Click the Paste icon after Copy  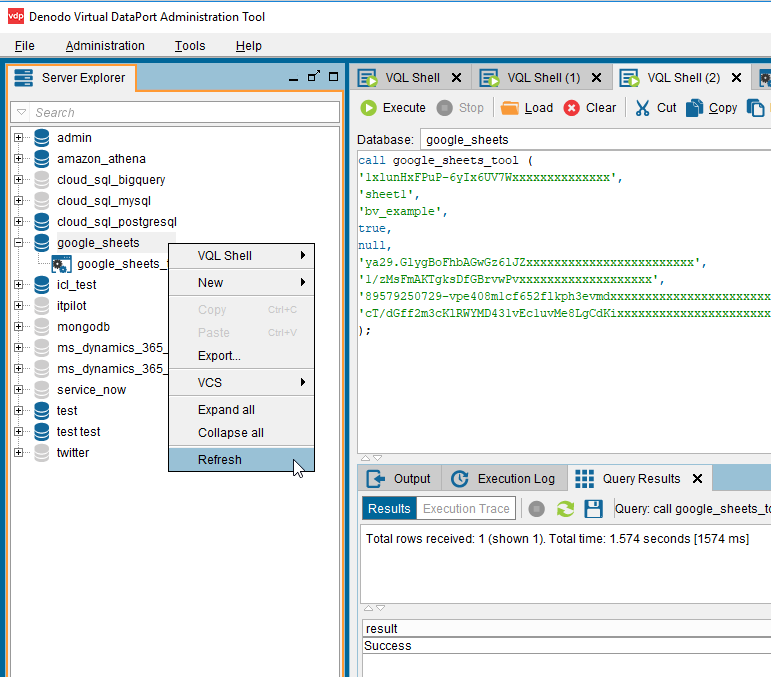(x=755, y=108)
